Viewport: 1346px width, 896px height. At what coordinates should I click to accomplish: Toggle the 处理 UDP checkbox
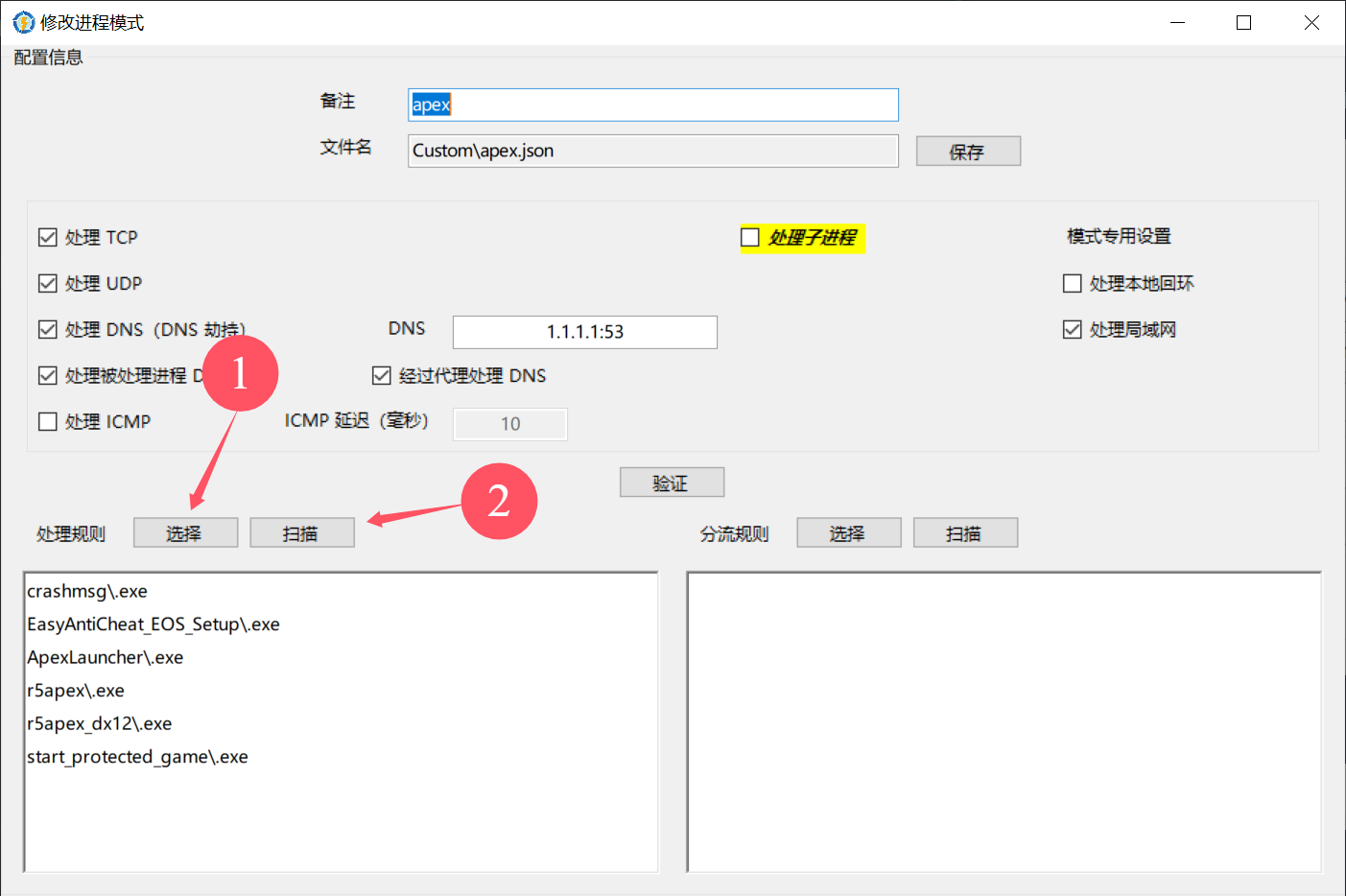pos(48,283)
